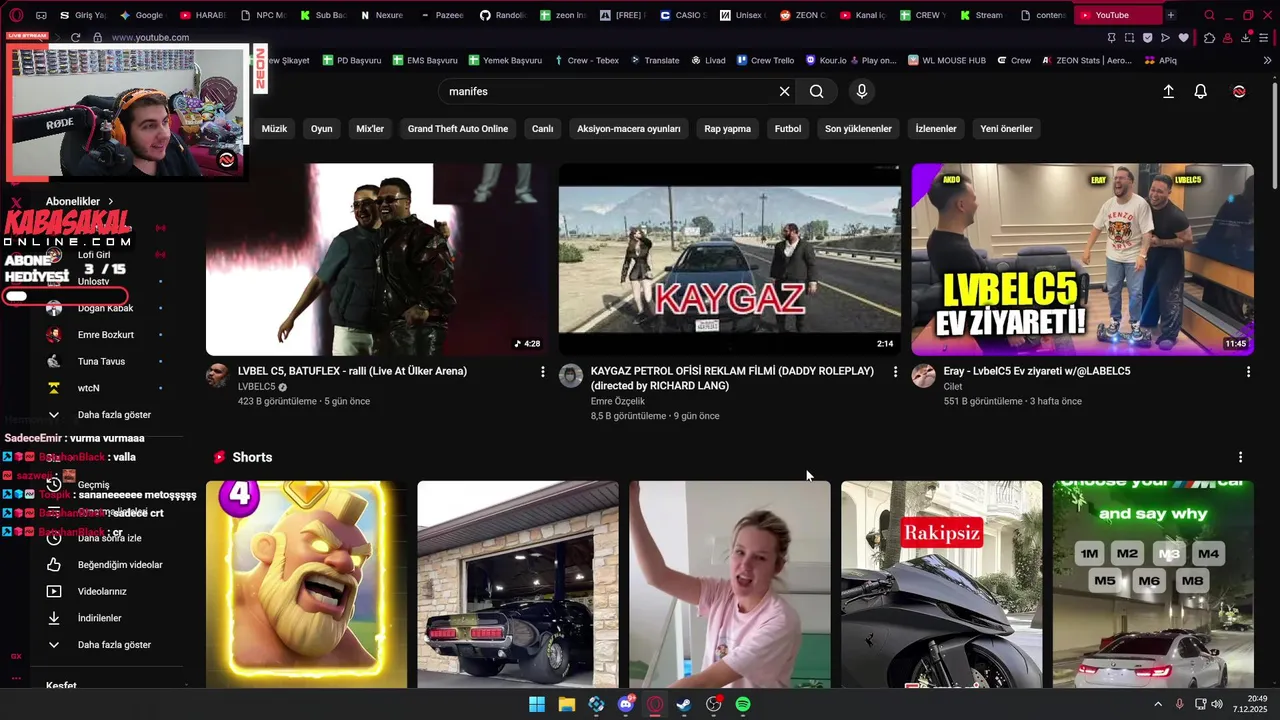Start voice search with the microphone icon

click(x=862, y=91)
